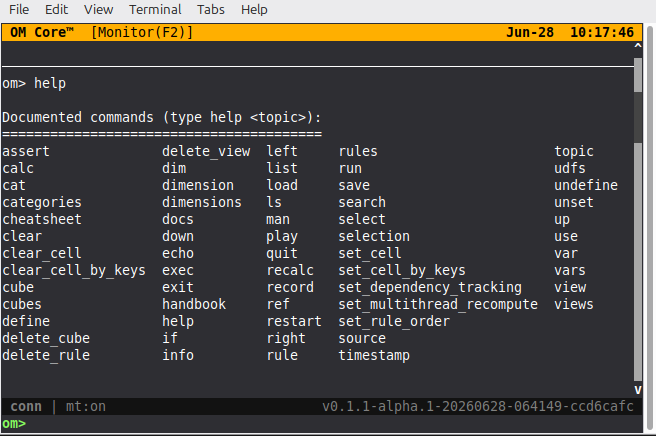Viewport: 656px width, 436px height.
Task: Click the 'delete_rule' command
Action: pyautogui.click(x=46, y=355)
